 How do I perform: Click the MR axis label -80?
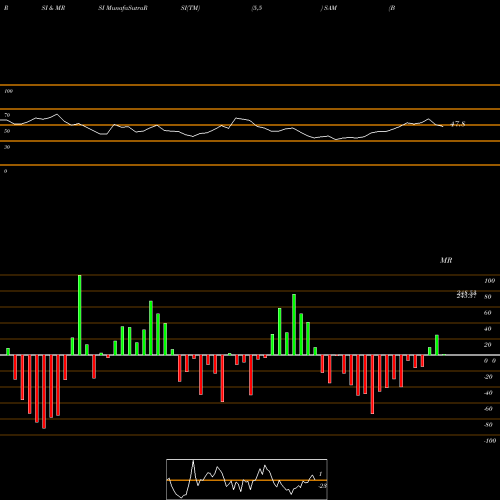tap(488, 425)
